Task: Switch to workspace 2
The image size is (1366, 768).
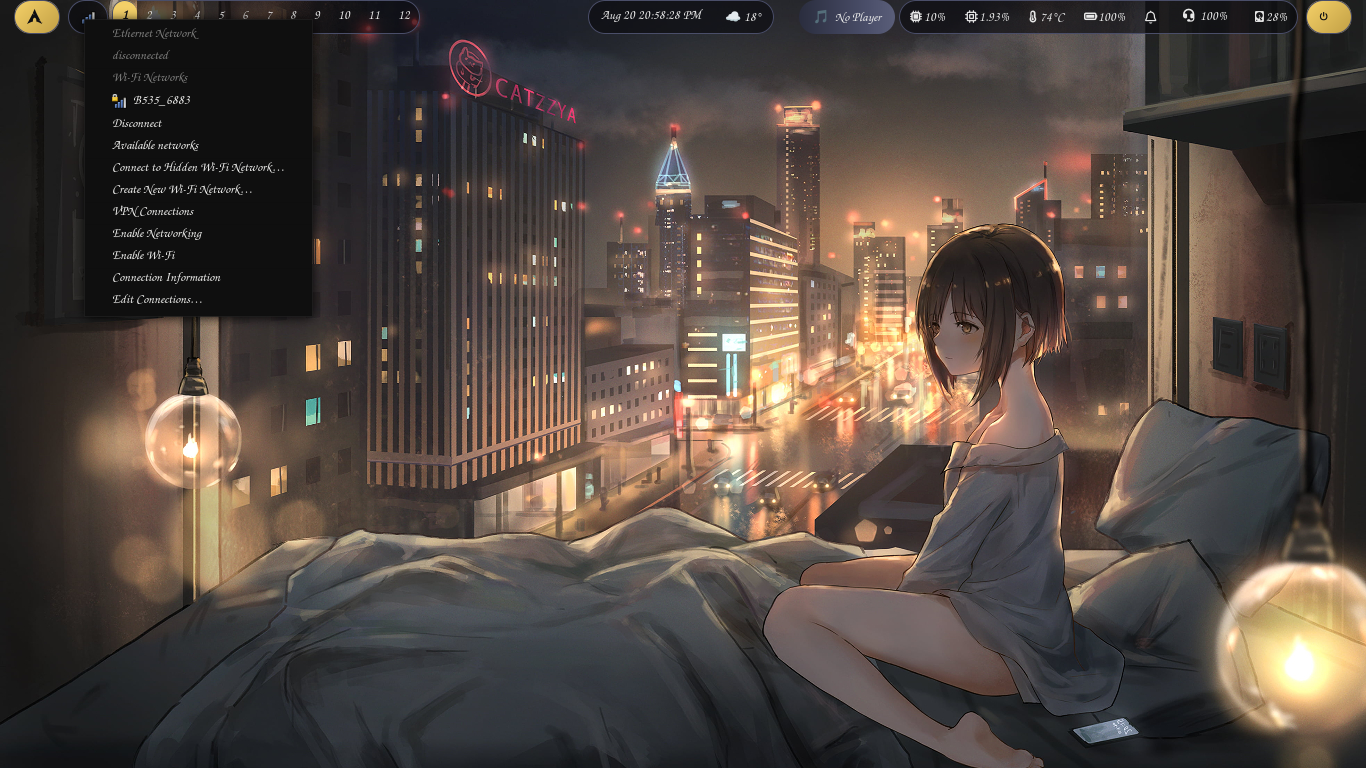Action: pos(150,16)
